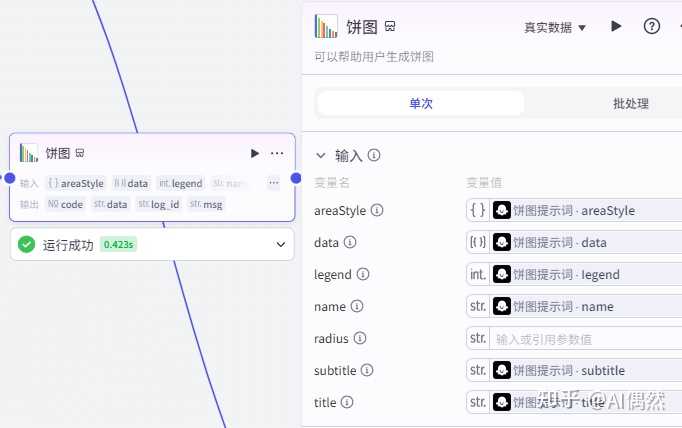The image size is (682, 428).
Task: Click the 饼图提示词 source icon in name row
Action: point(501,306)
